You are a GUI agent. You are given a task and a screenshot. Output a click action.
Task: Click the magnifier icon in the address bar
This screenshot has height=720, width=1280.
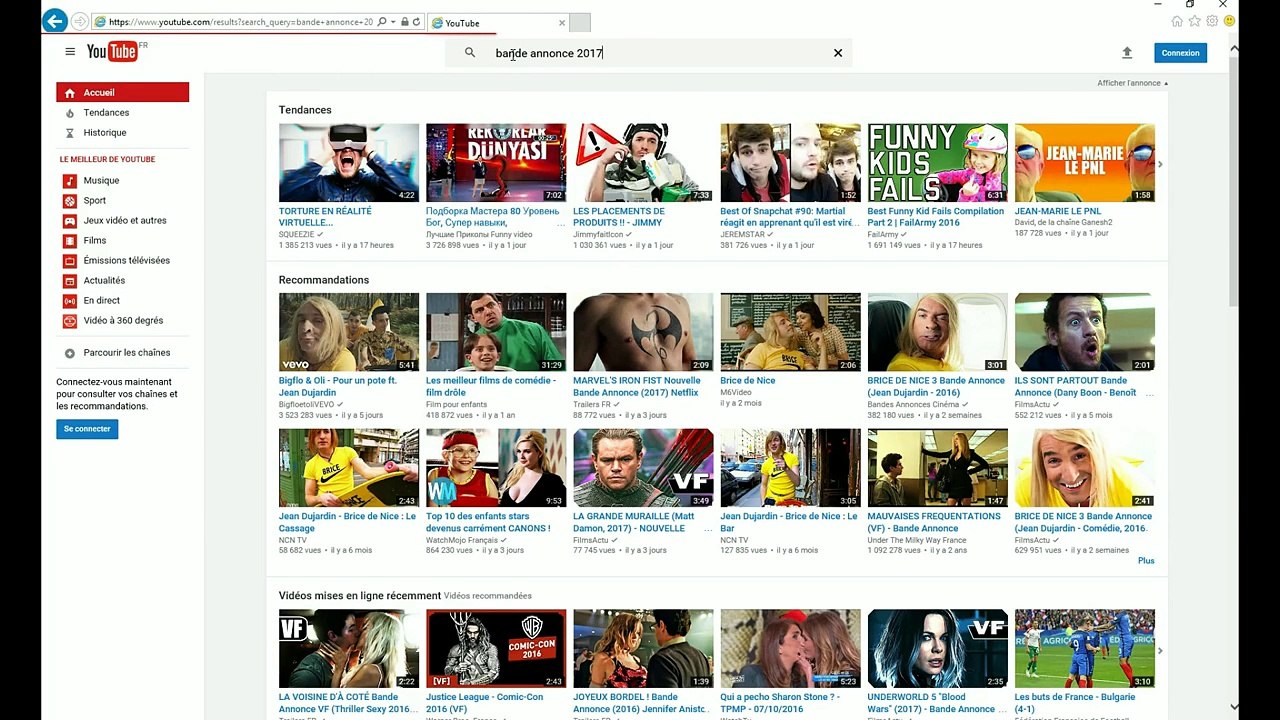click(382, 22)
